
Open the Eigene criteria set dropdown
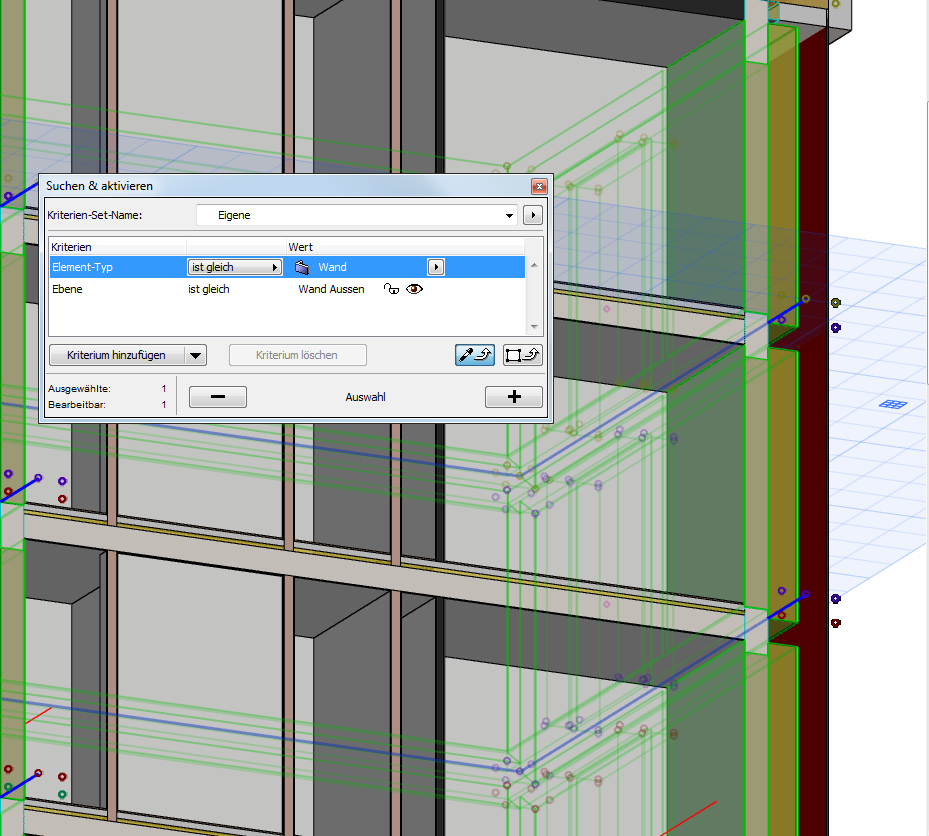[x=509, y=215]
